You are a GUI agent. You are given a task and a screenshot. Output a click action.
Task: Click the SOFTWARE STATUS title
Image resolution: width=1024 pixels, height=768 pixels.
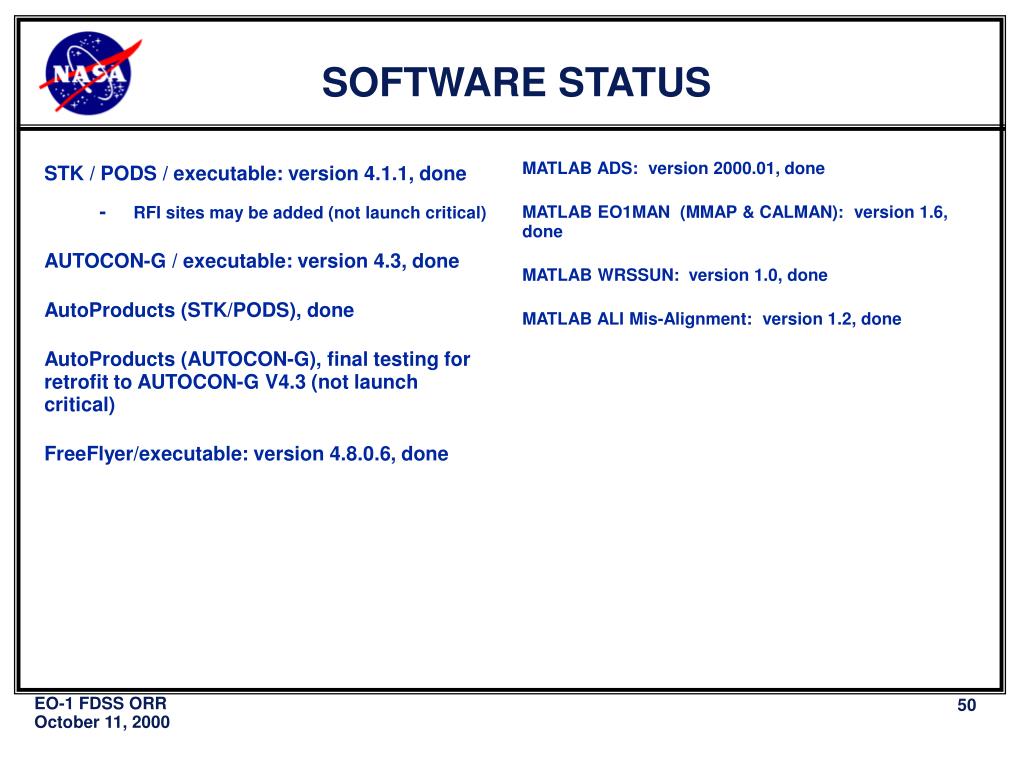[x=516, y=82]
